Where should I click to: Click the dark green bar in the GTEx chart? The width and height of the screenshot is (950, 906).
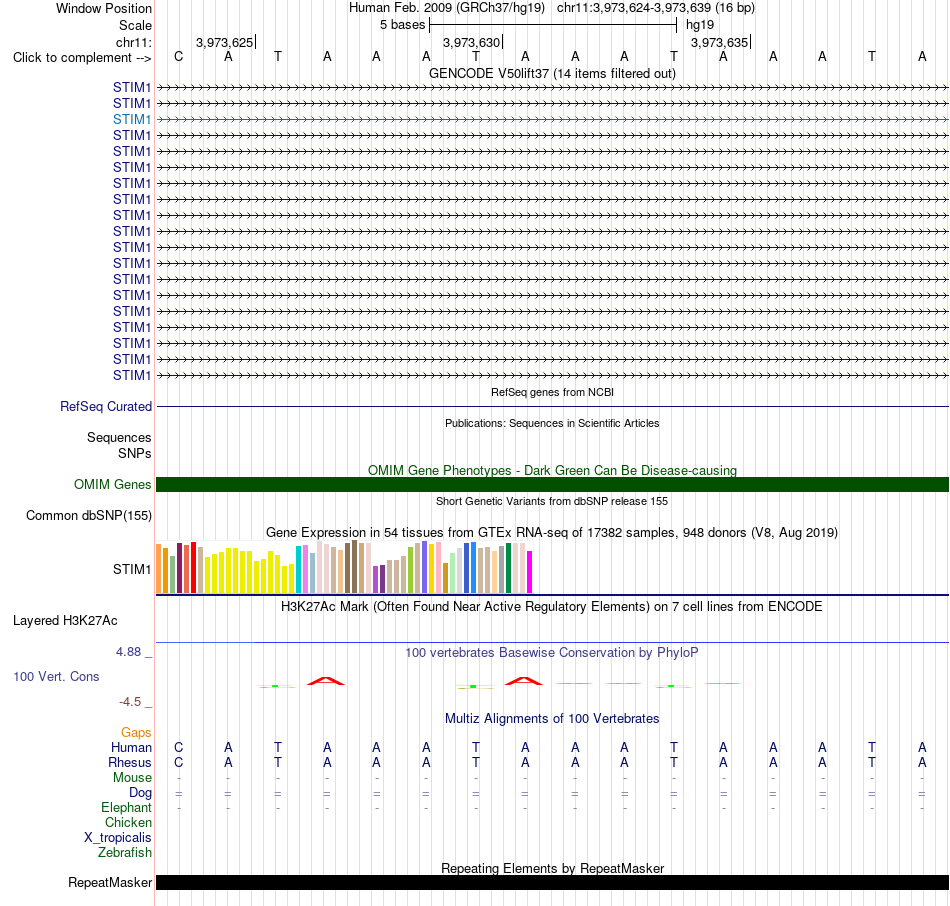(508, 568)
